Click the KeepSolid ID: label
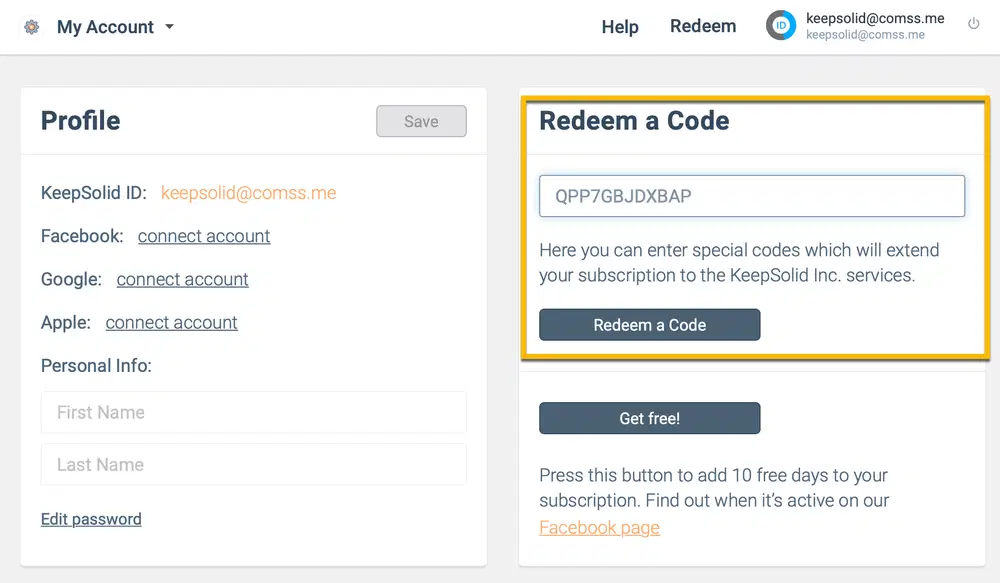 pyautogui.click(x=94, y=193)
